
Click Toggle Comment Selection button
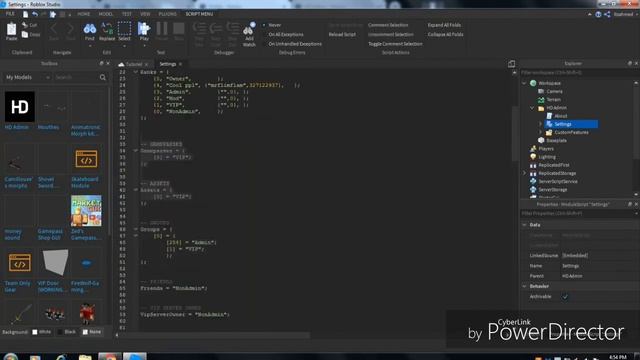pos(395,44)
